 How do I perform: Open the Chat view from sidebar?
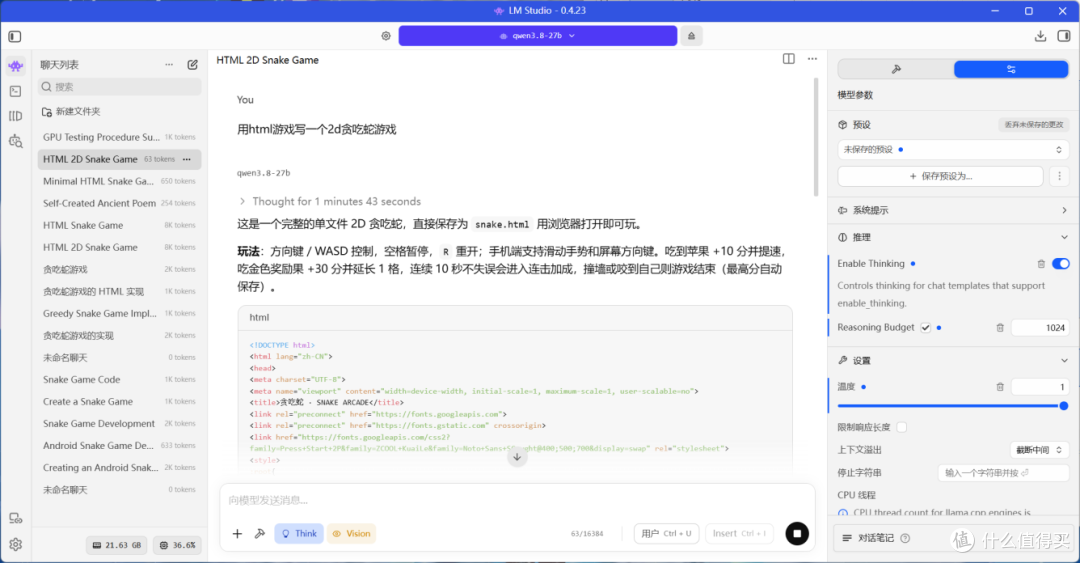coord(15,66)
